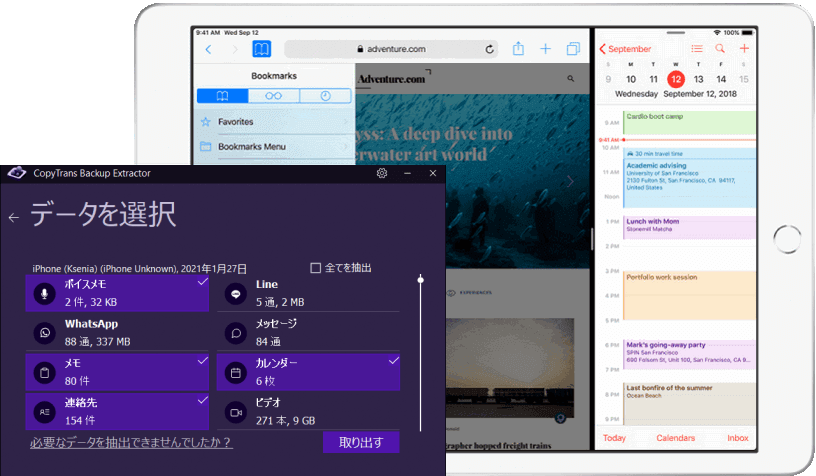Reload adventure.com in Safari
This screenshot has width=816, height=476.
pyautogui.click(x=489, y=49)
